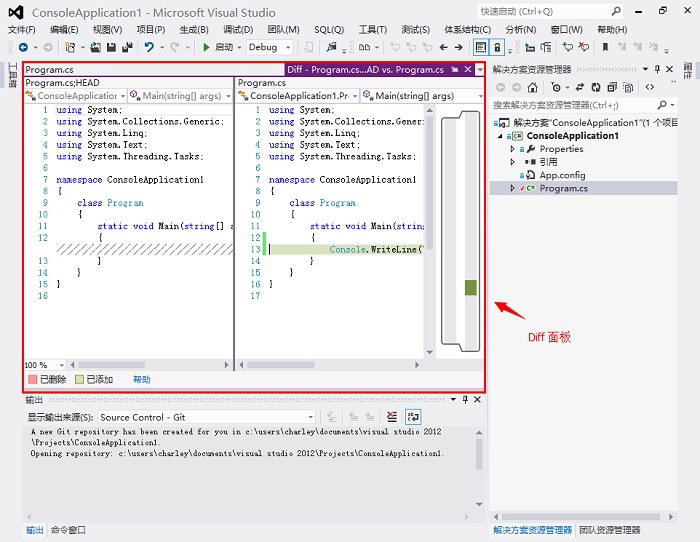Image resolution: width=700 pixels, height=542 pixels.
Task: Open the Source Control - Git output source dropdown
Action: [x=206, y=417]
